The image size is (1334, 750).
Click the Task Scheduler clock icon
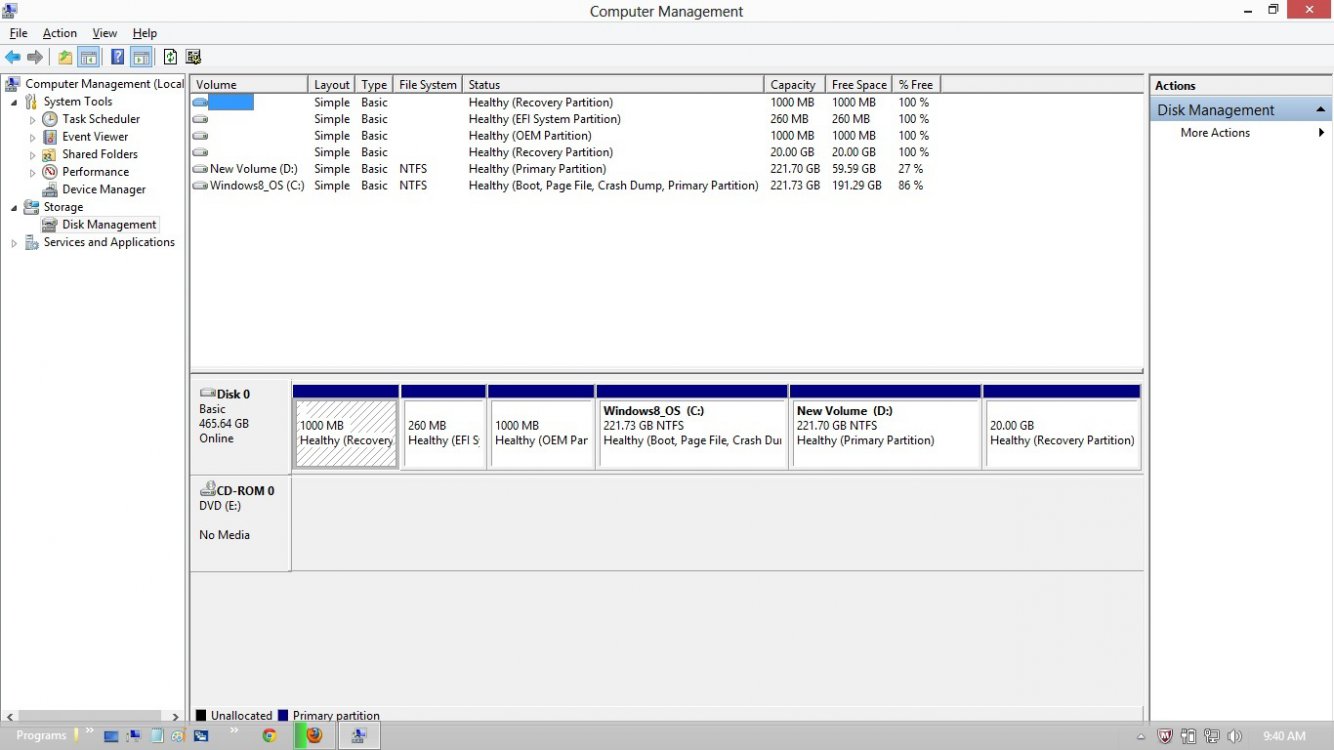pyautogui.click(x=50, y=119)
